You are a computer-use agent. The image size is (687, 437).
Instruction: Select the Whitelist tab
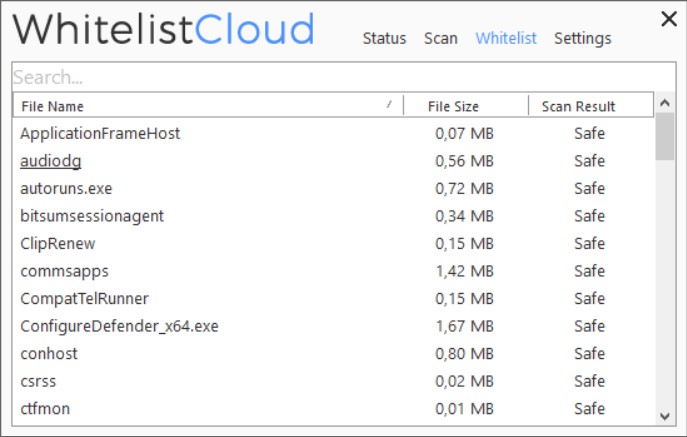[506, 39]
